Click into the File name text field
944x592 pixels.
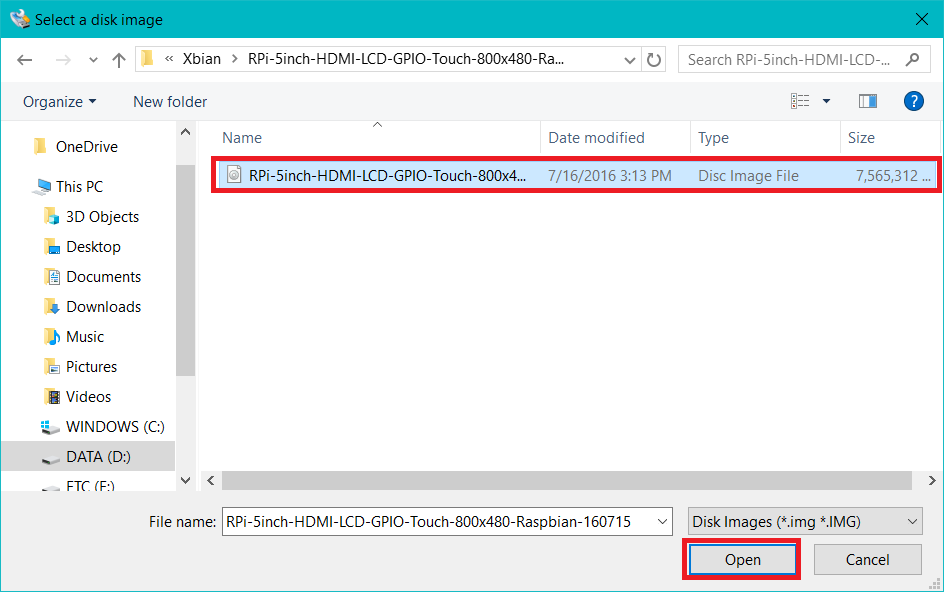tap(439, 522)
